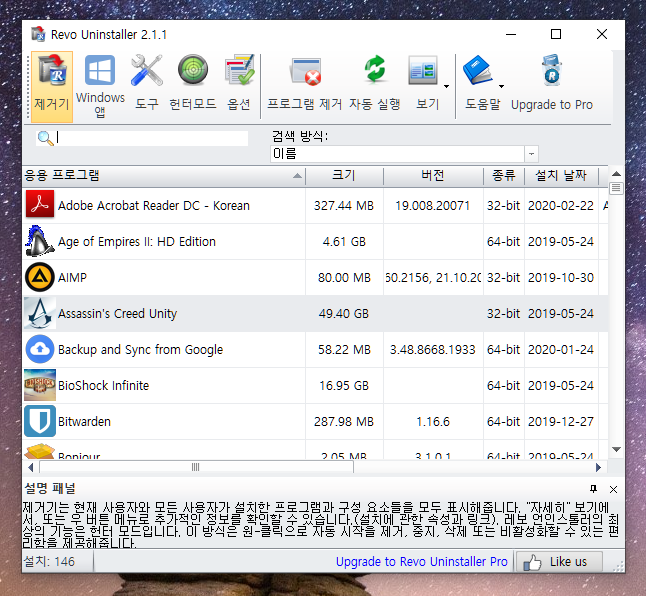The height and width of the screenshot is (596, 646).
Task: Click the horizontal scrollbar left arrow
Action: (30, 467)
